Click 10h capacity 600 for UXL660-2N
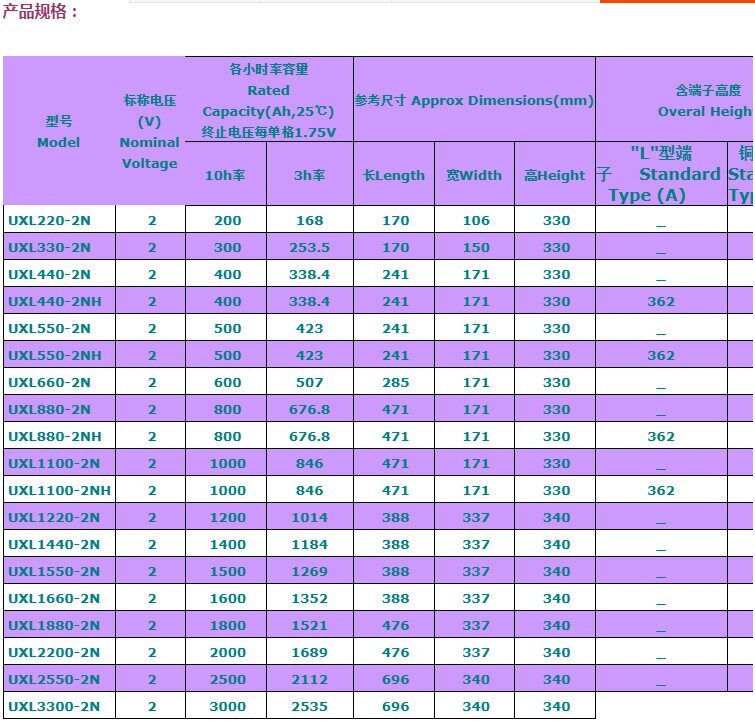This screenshot has height=721, width=755. (x=228, y=382)
